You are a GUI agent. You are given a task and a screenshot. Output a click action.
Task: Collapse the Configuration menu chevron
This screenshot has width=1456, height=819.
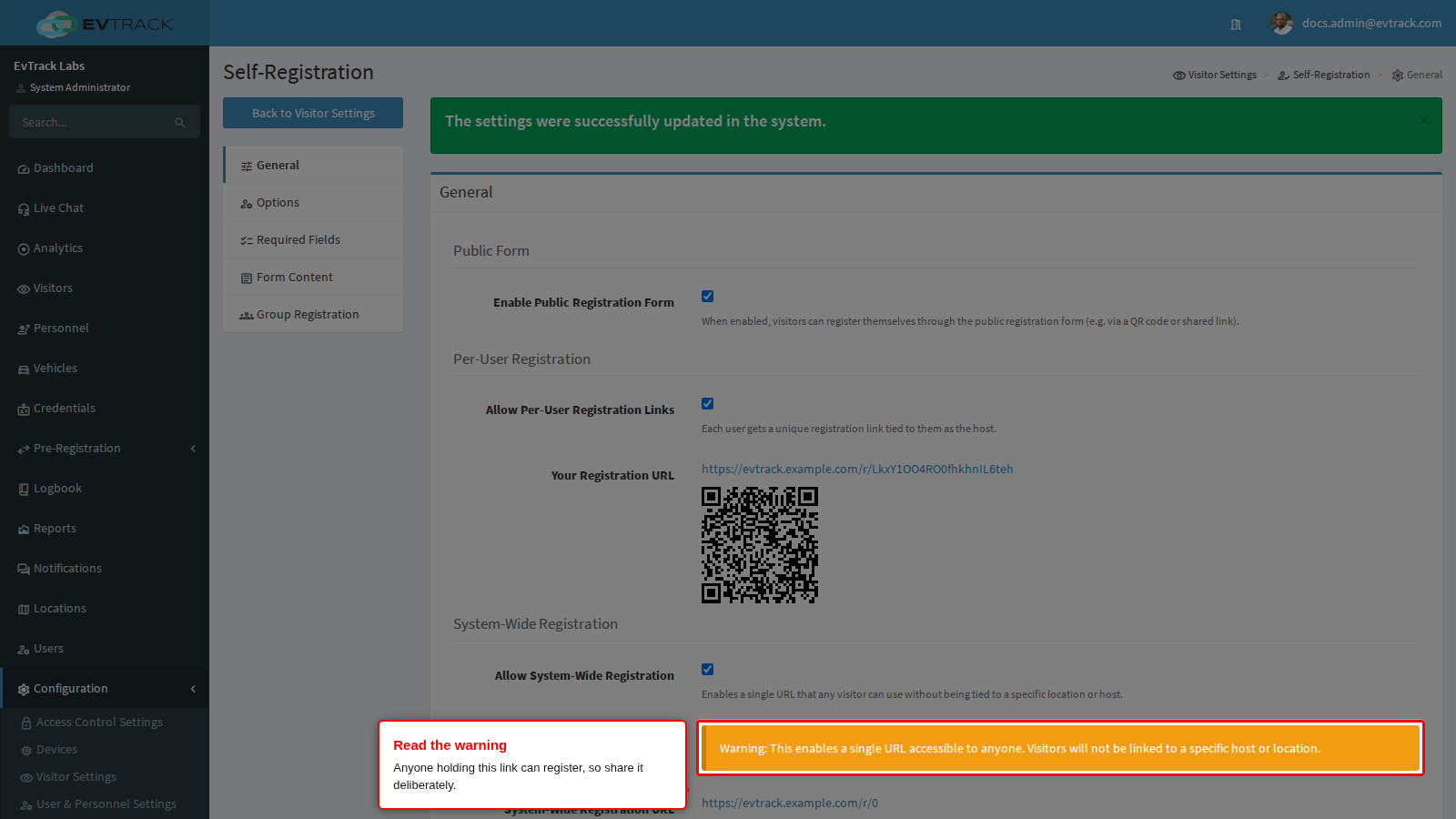(x=193, y=689)
